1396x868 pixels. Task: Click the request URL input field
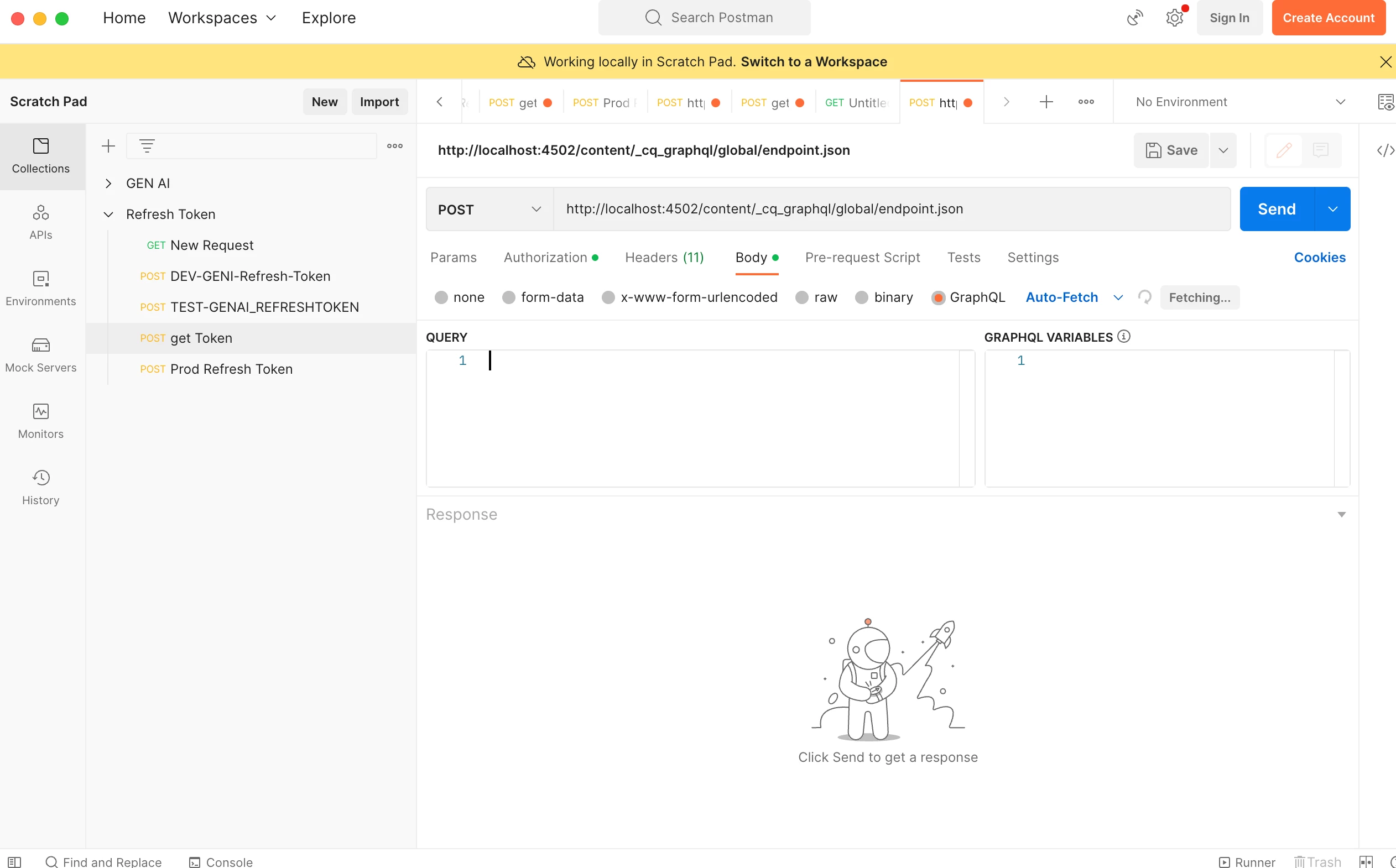(x=890, y=209)
